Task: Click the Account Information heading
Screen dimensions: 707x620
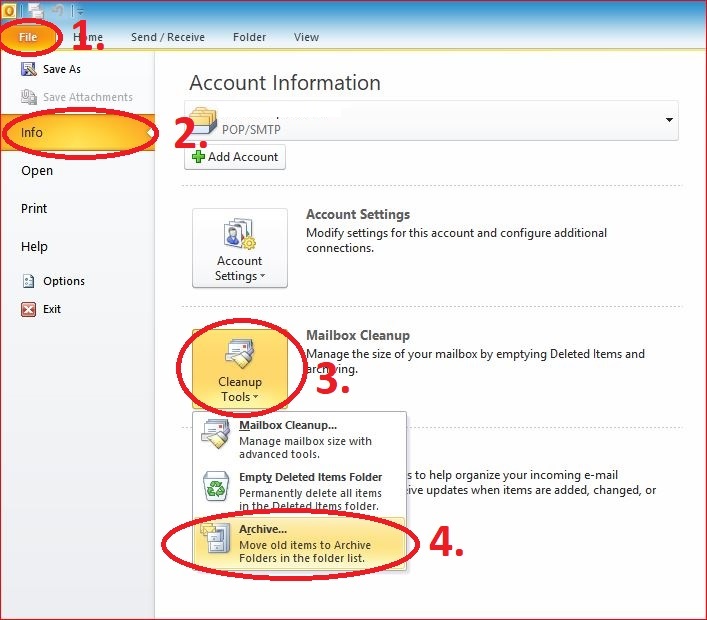Action: 285,83
